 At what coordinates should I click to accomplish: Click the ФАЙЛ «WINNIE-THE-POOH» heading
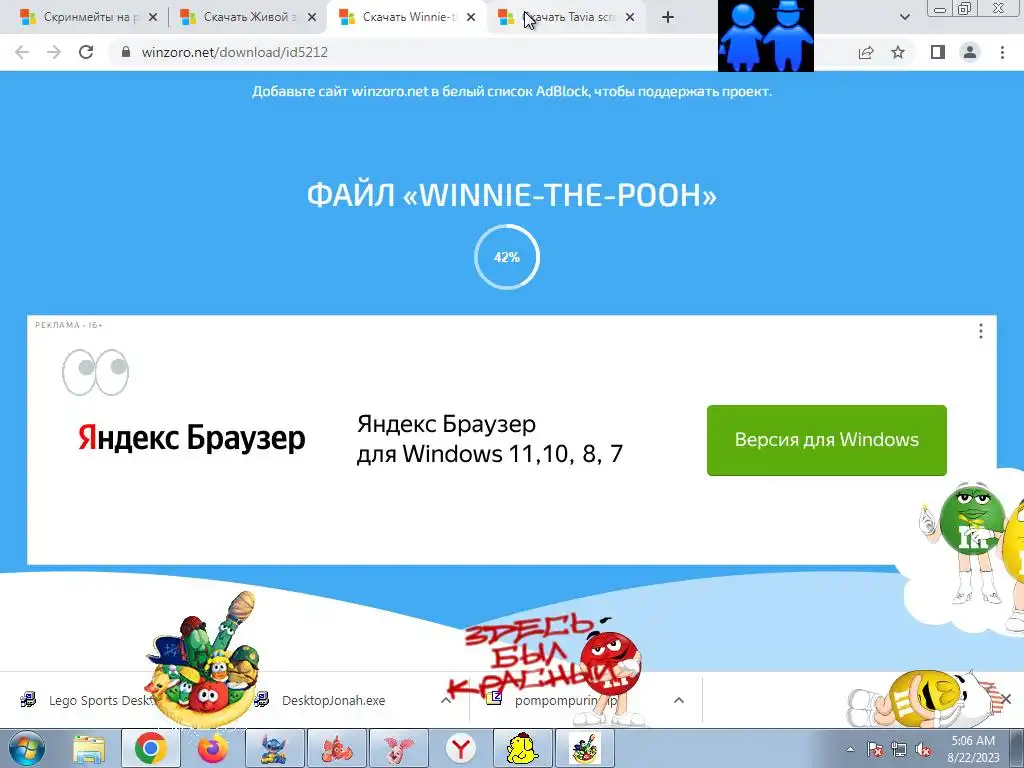point(512,195)
